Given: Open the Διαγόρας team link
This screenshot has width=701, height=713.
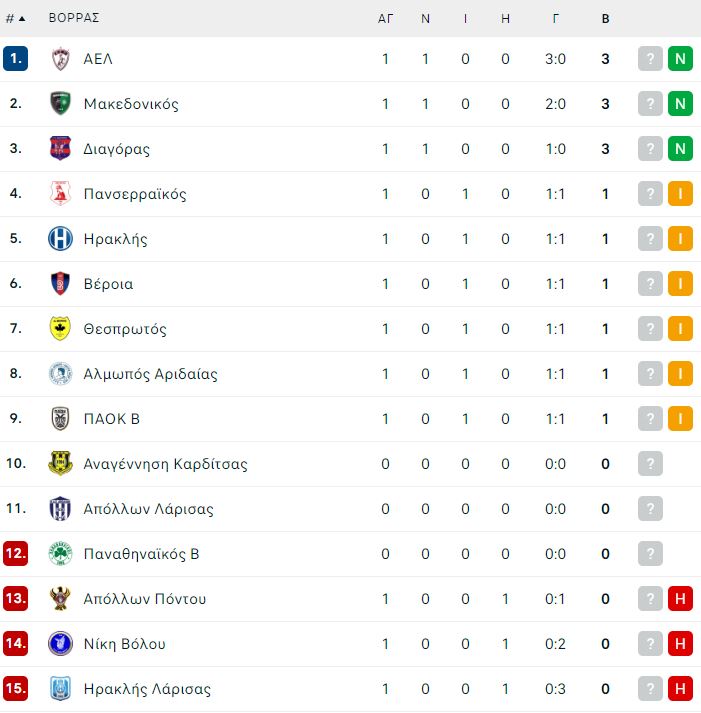Looking at the screenshot, I should coord(116,149).
